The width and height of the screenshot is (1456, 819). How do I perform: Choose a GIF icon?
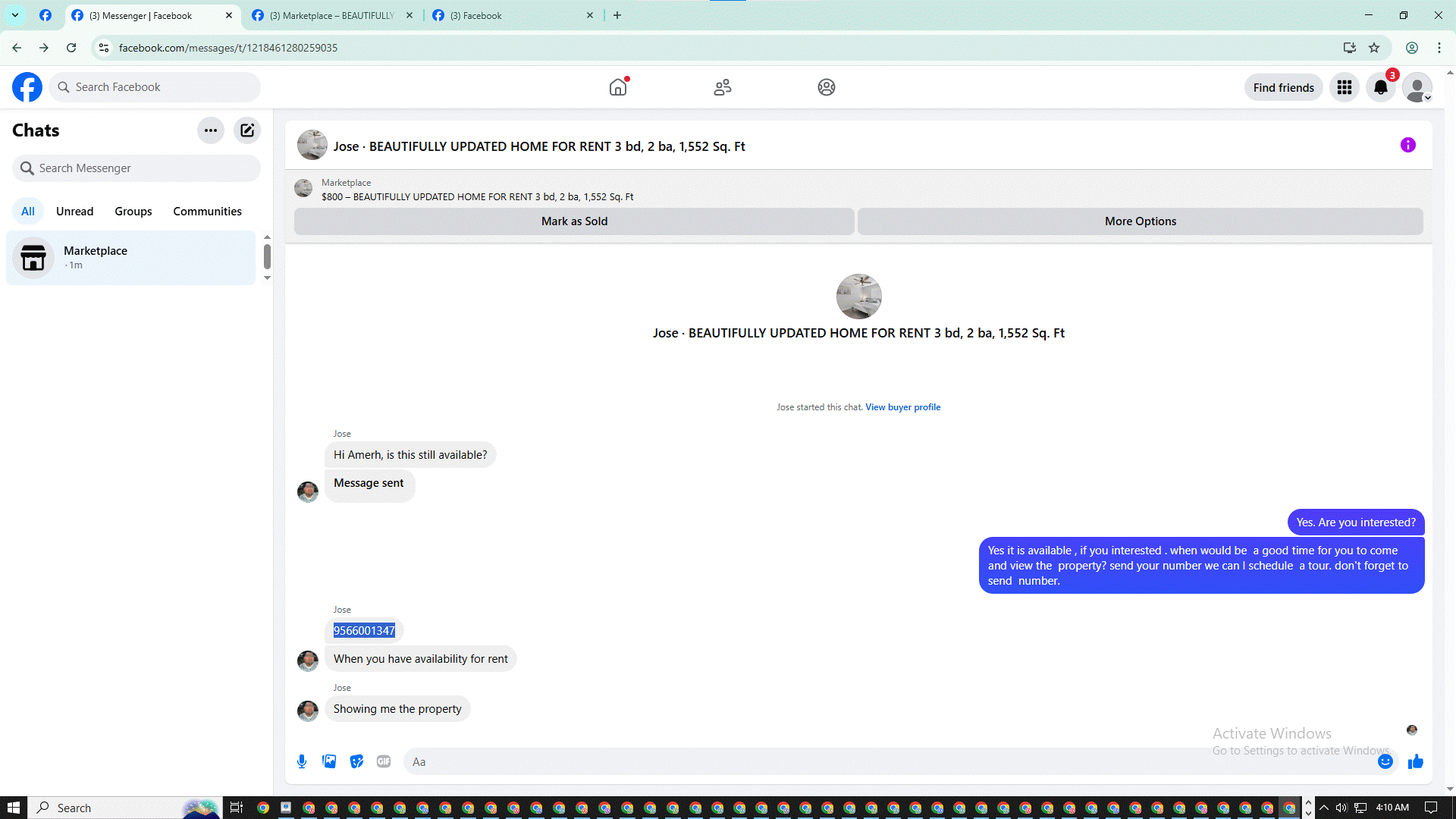coord(384,761)
